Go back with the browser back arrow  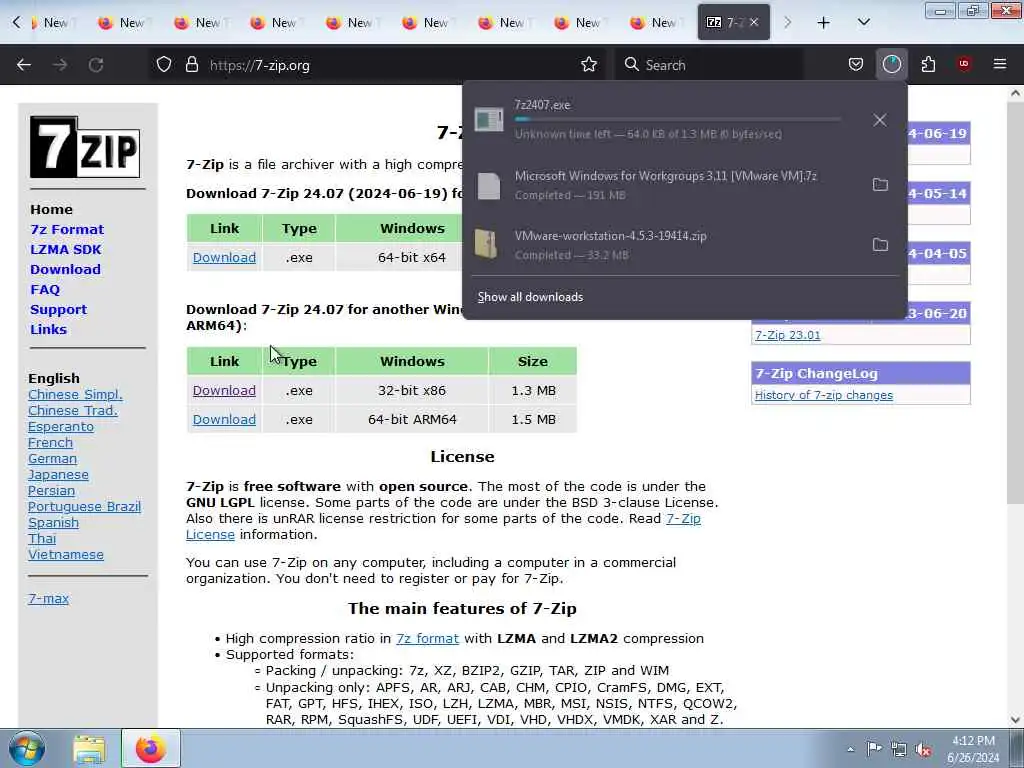pos(24,65)
